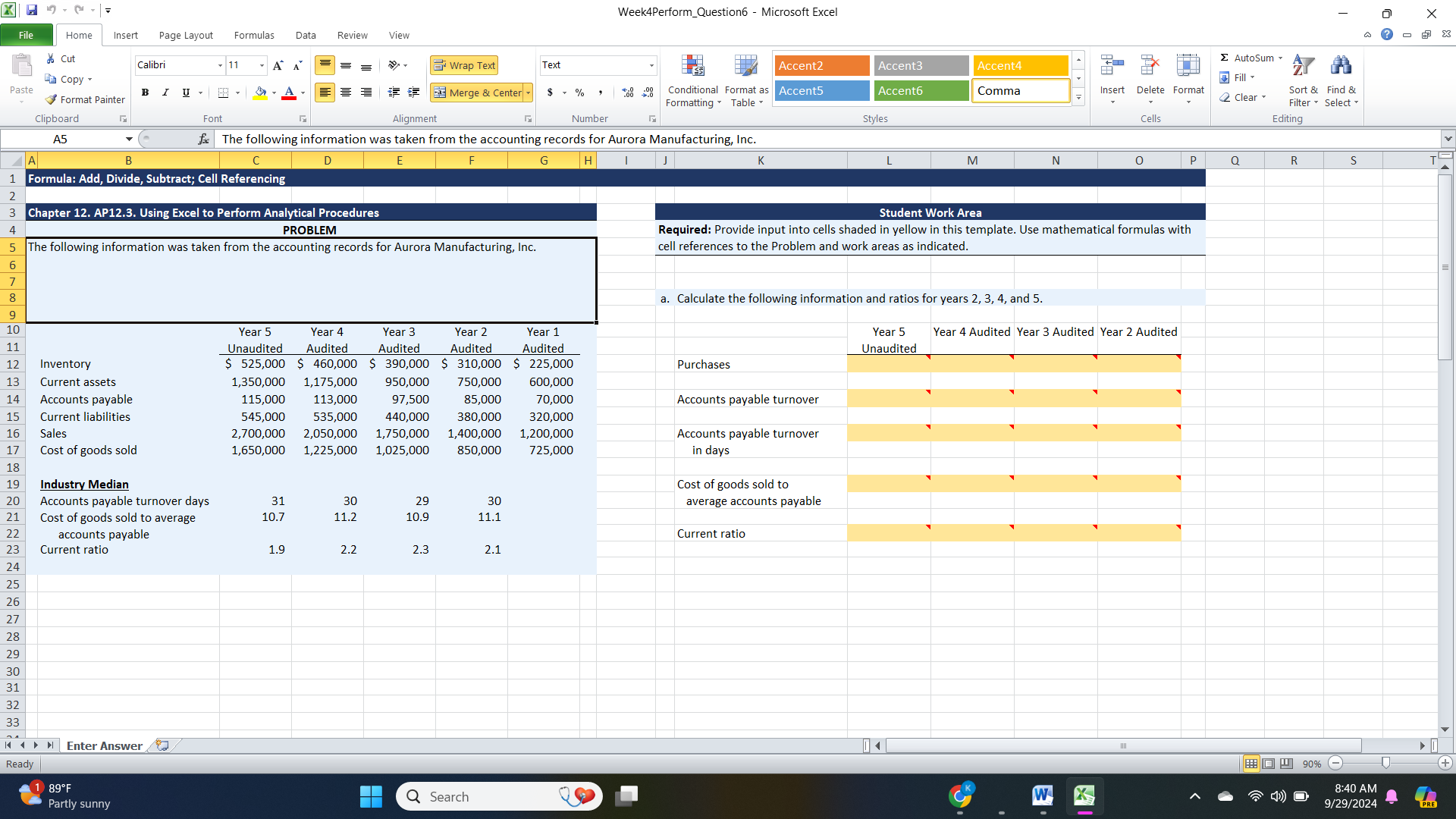The height and width of the screenshot is (819, 1456).
Task: Select the Enter Answer sheet tab
Action: [x=104, y=745]
